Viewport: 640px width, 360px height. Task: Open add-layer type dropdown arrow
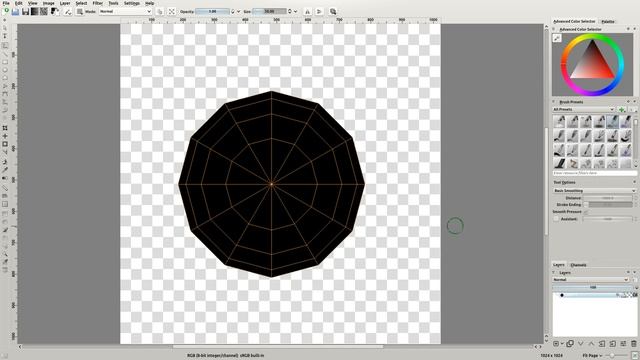(562, 344)
